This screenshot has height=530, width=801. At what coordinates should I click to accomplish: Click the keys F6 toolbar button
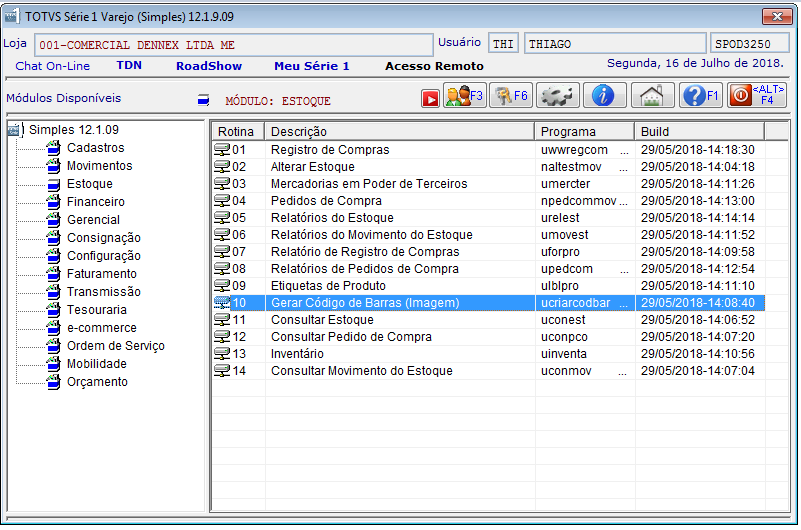(x=511, y=95)
